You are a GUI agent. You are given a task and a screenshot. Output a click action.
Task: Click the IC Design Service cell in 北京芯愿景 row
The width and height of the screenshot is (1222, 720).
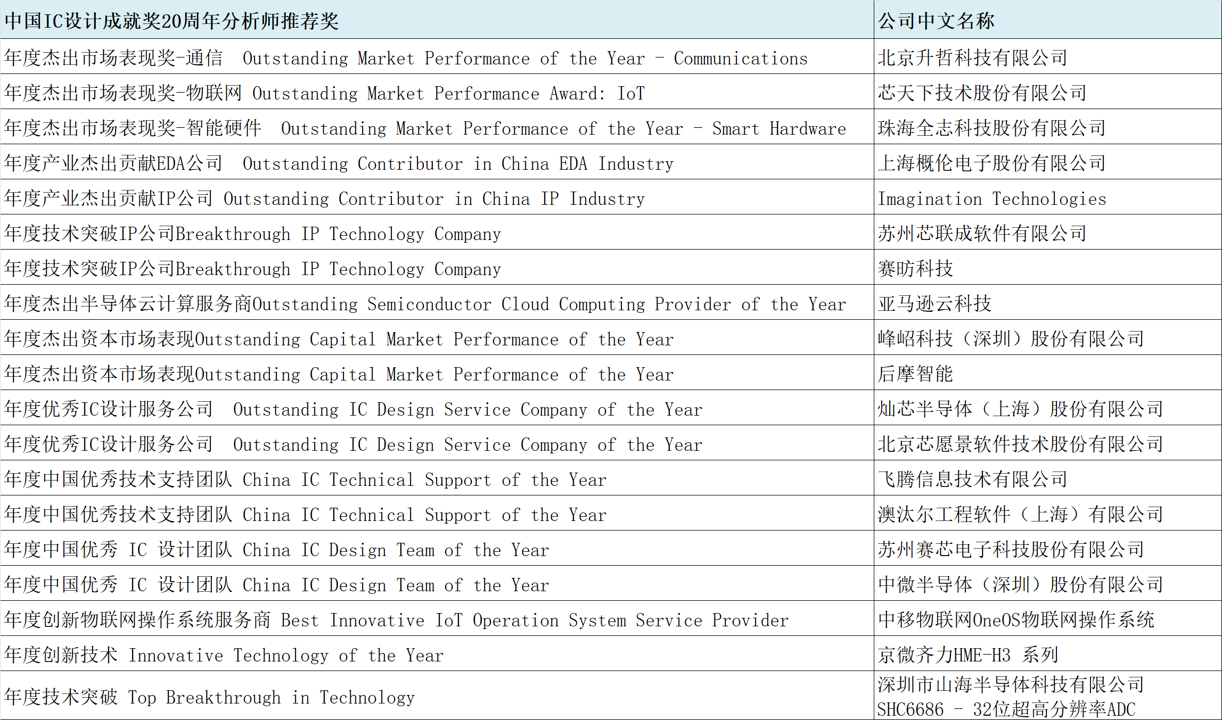point(437,443)
